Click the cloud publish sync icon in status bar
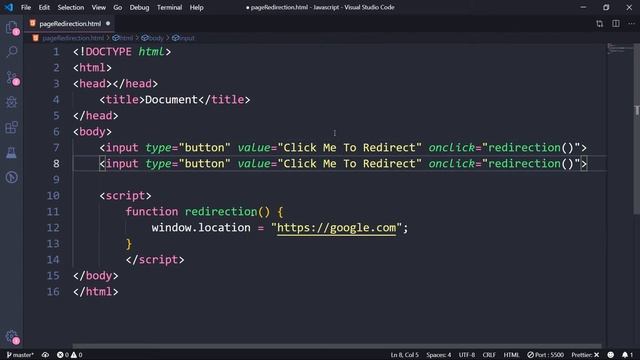Screen dimensions: 640x360 tap(45, 355)
